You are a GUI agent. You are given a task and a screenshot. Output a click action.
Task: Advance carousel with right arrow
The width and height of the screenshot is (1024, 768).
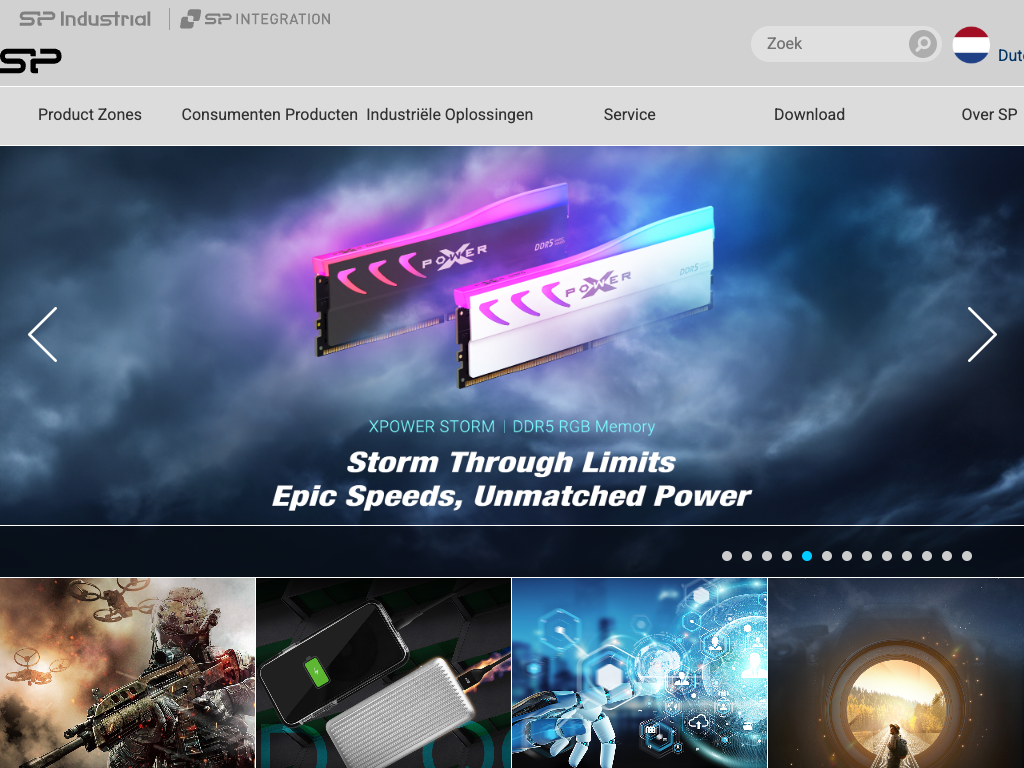(x=981, y=334)
